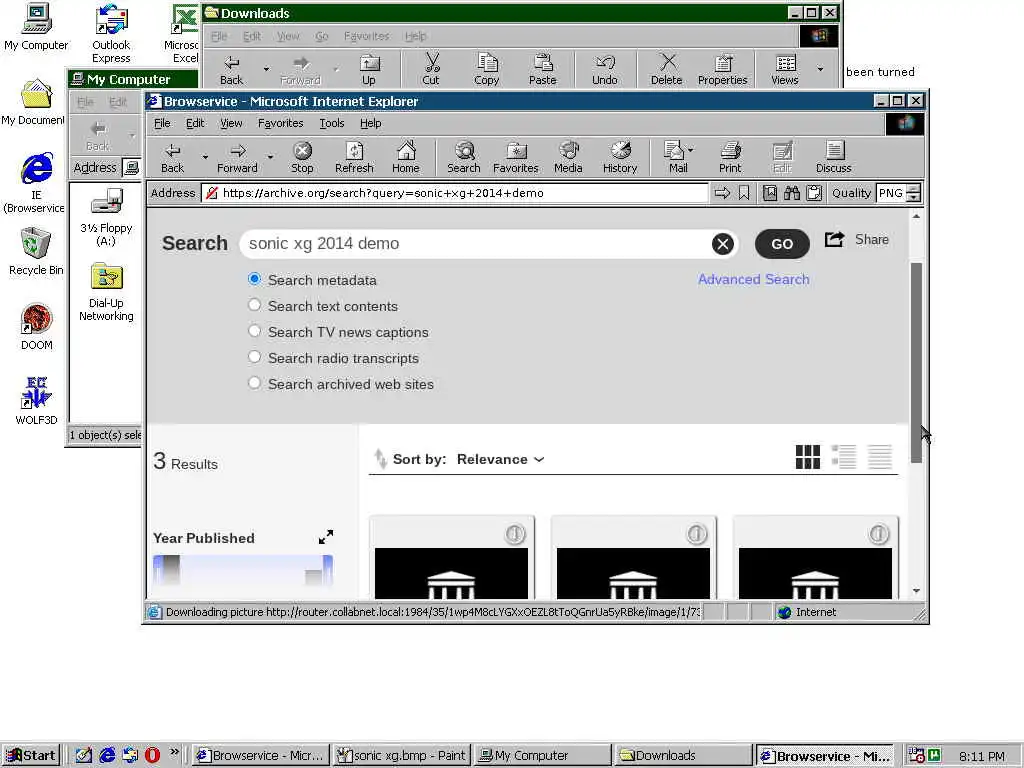Image resolution: width=1024 pixels, height=768 pixels.
Task: Click the bookmark icon beside address bar
Action: [x=744, y=193]
